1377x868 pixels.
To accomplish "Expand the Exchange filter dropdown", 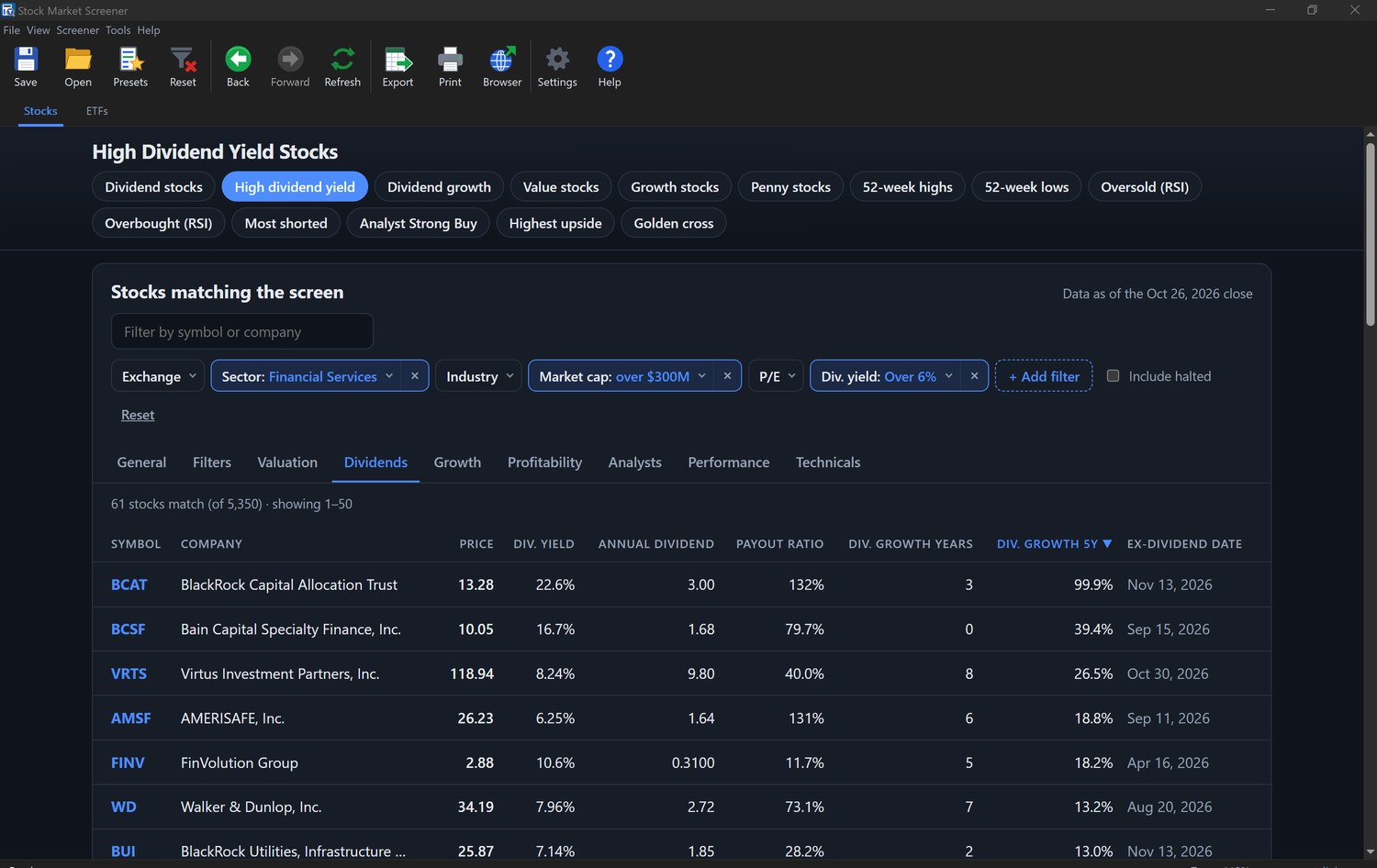I will pos(158,376).
